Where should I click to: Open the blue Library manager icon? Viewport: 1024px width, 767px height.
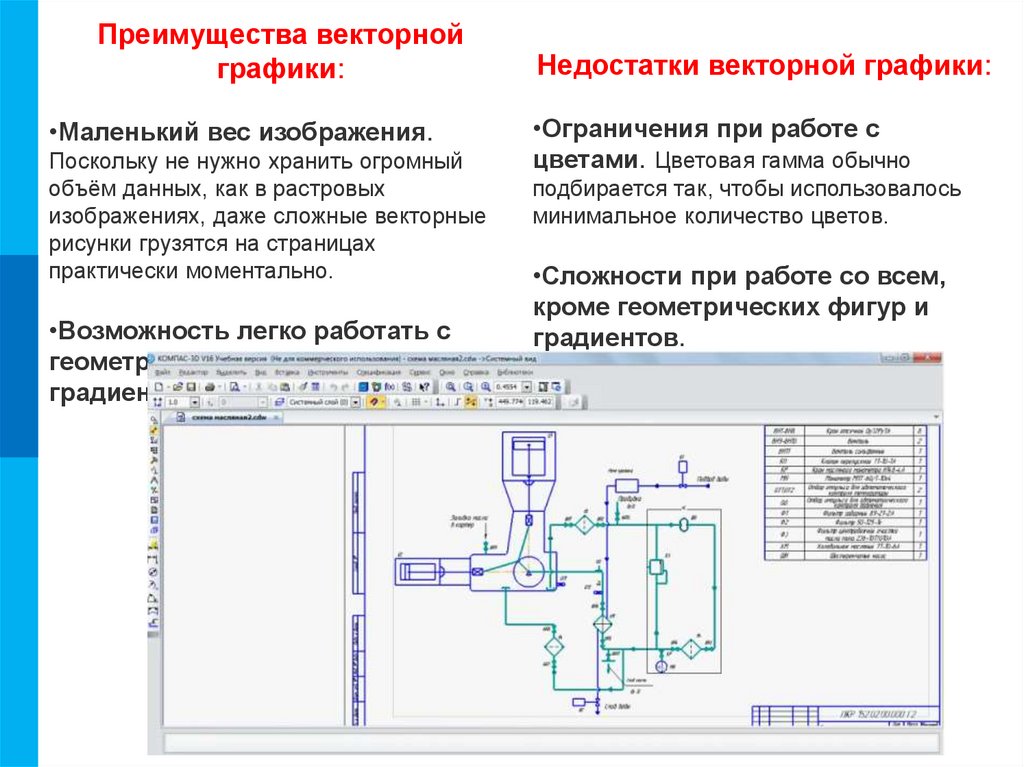[x=364, y=387]
